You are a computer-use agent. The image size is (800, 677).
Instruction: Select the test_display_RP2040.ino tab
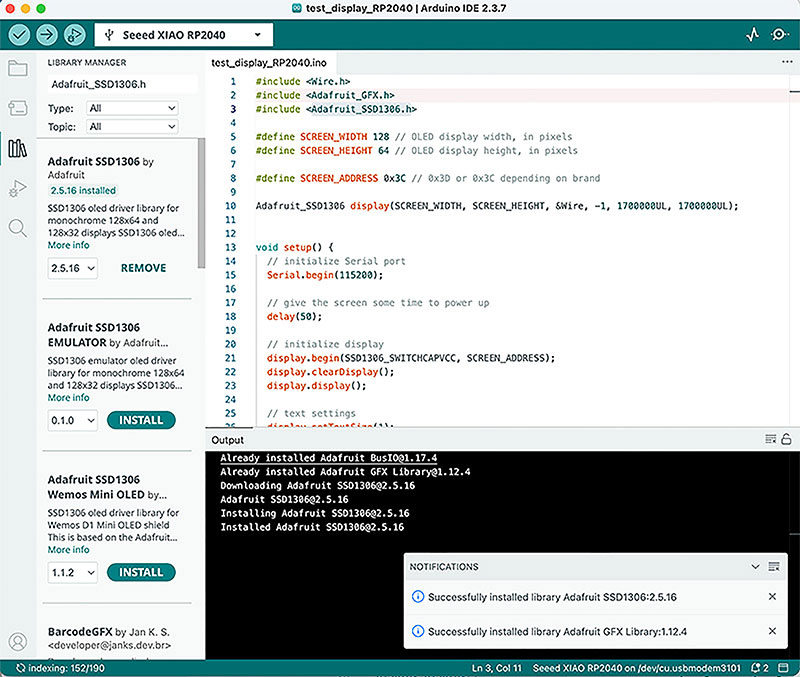point(269,62)
